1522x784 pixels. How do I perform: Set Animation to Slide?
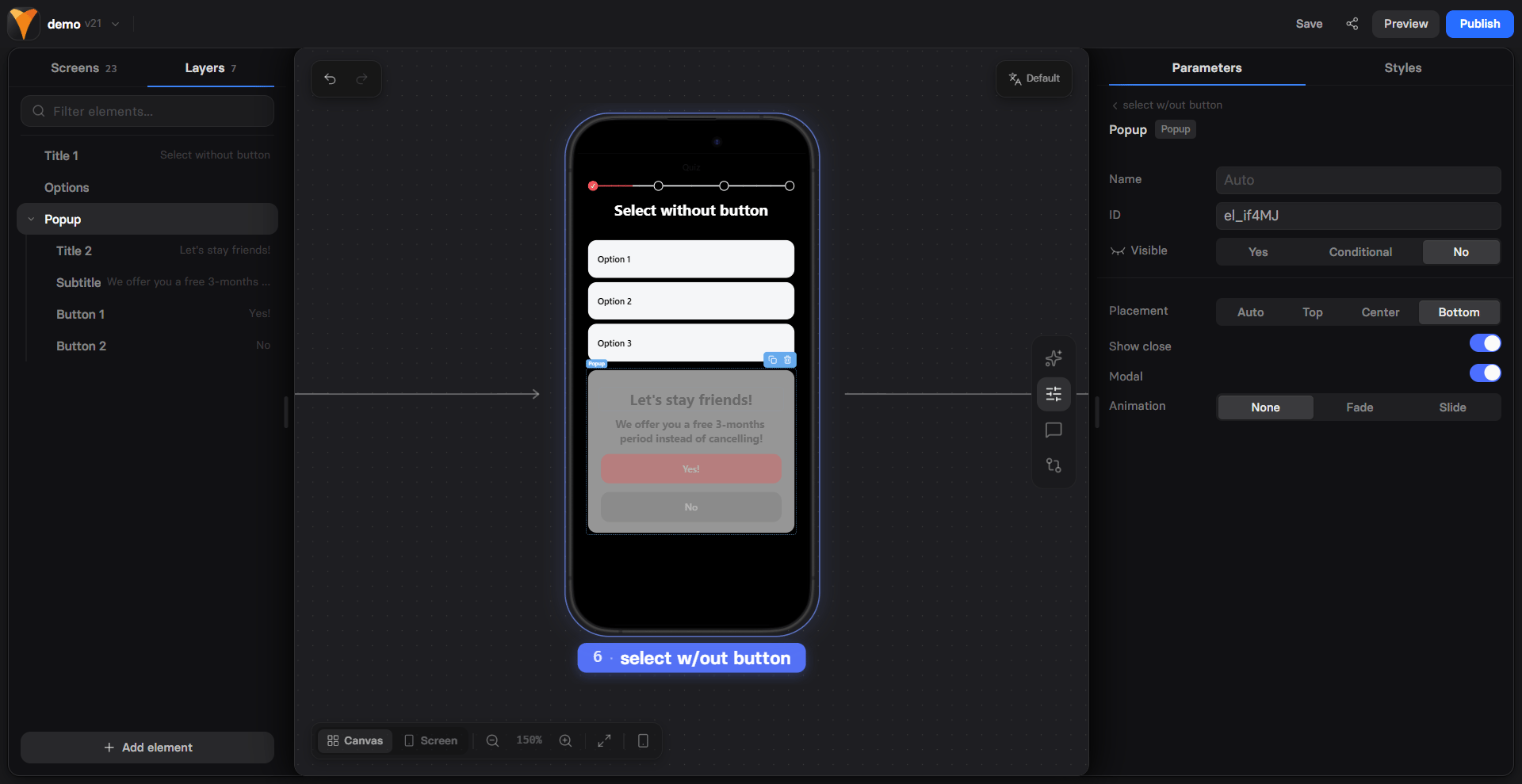[1452, 407]
